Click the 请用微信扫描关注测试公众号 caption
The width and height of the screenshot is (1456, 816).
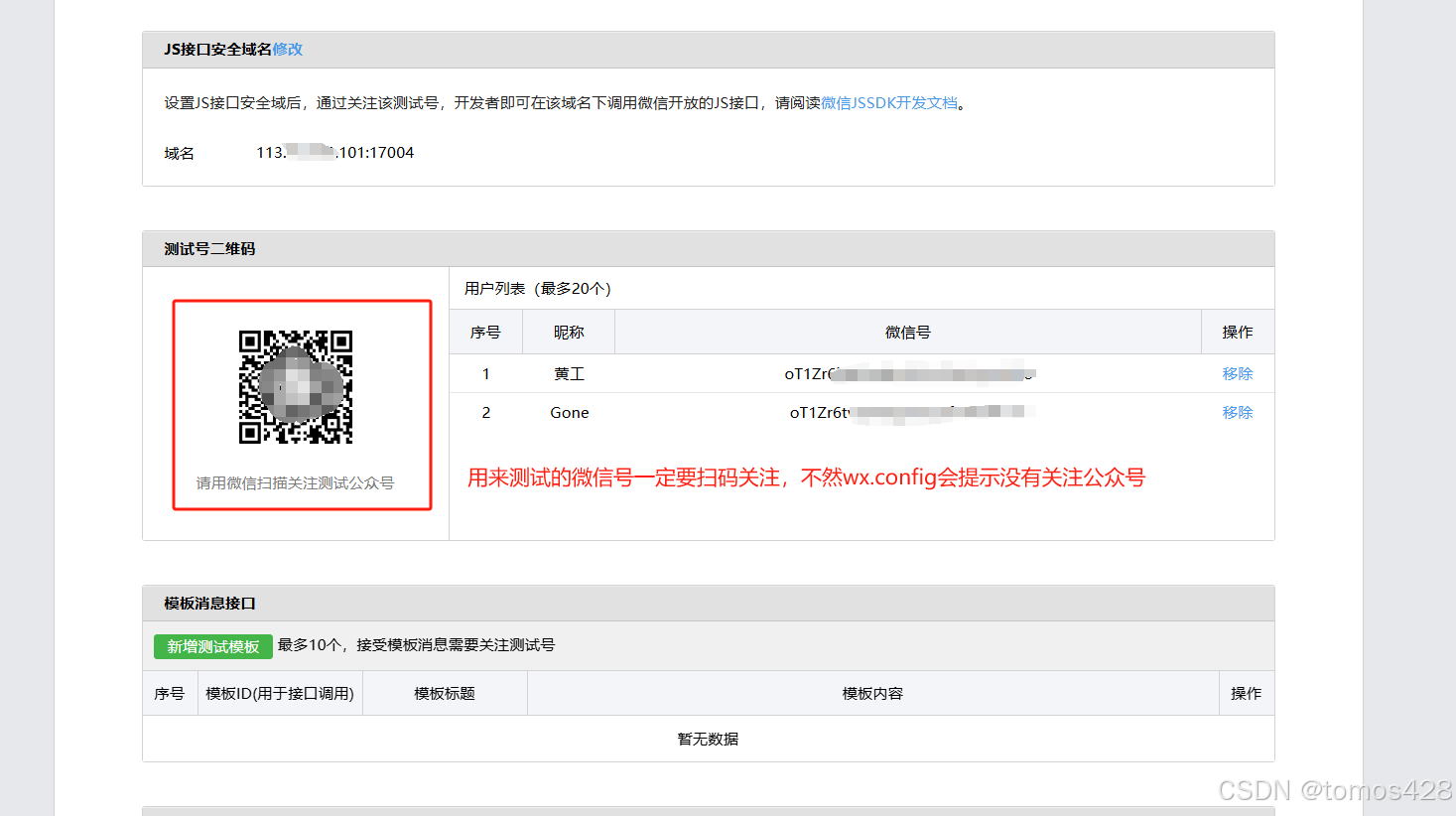tap(295, 483)
